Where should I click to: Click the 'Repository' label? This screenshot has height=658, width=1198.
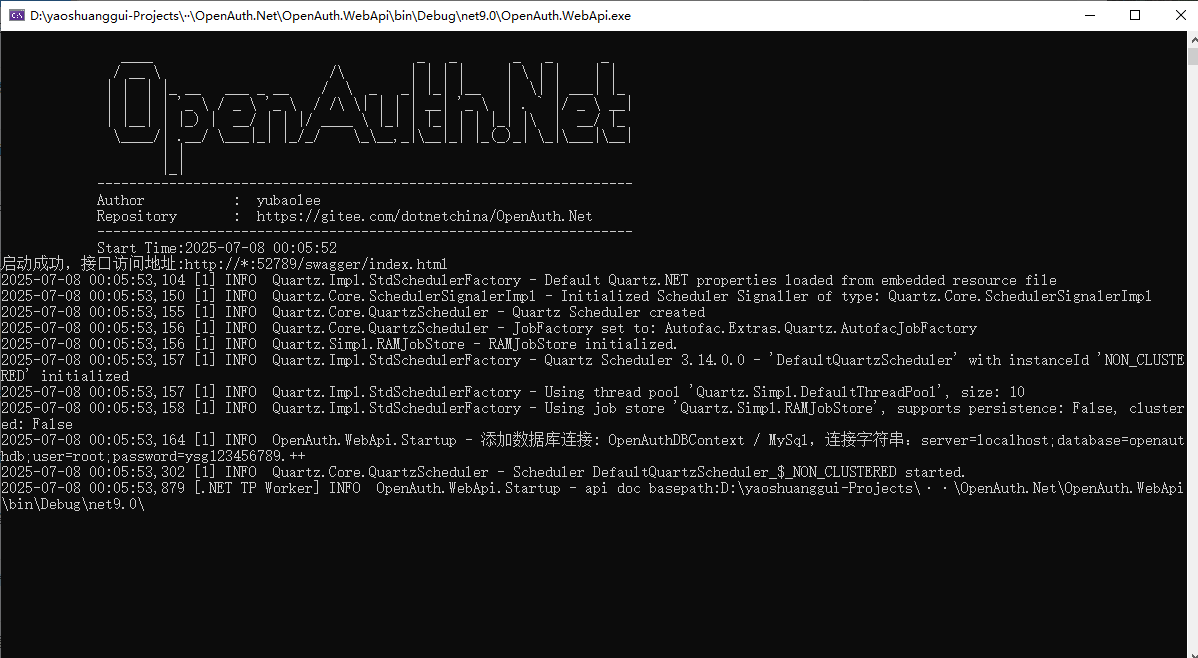(137, 216)
